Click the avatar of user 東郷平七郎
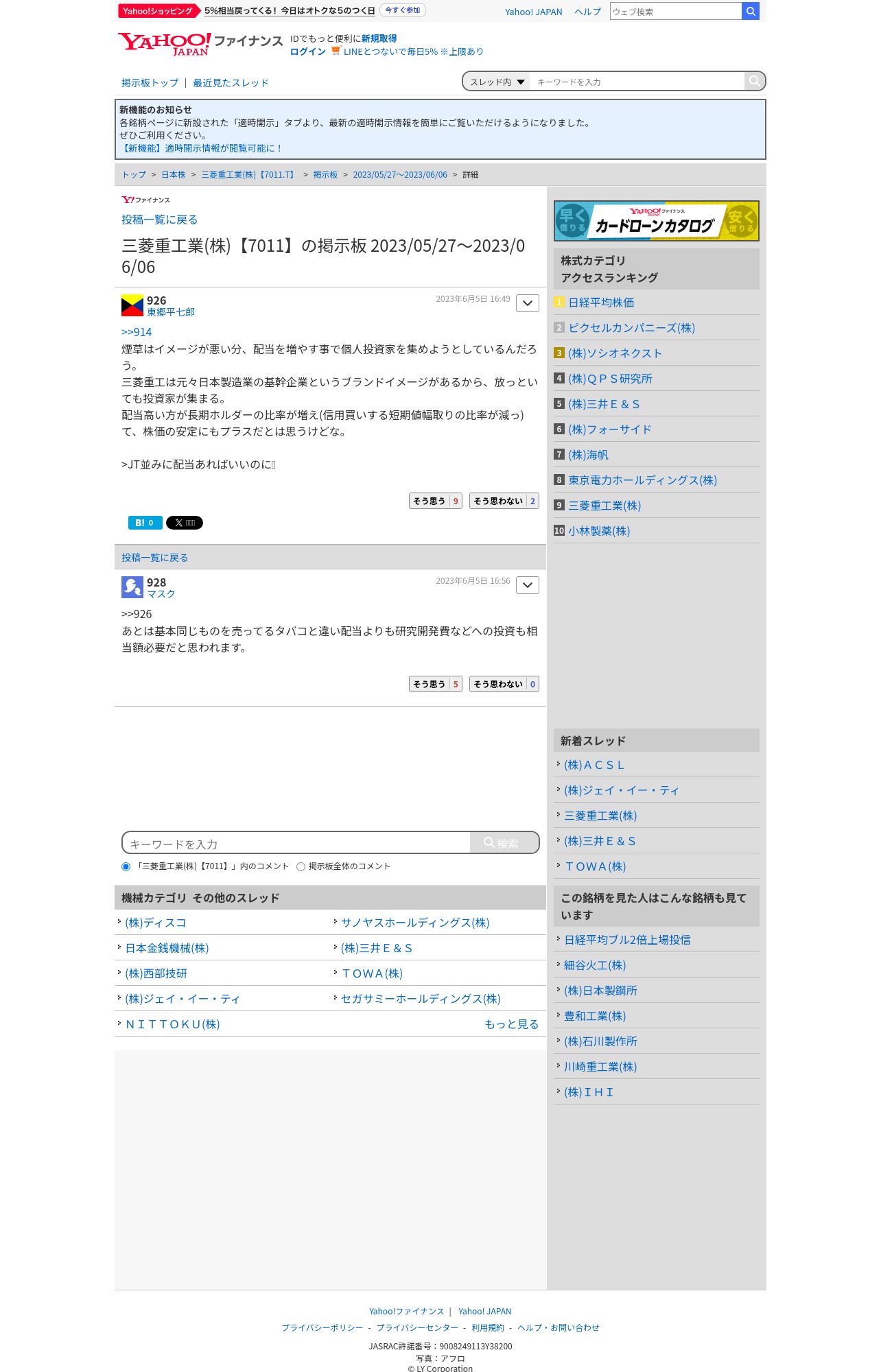This screenshot has width=881, height=1372. click(x=132, y=305)
